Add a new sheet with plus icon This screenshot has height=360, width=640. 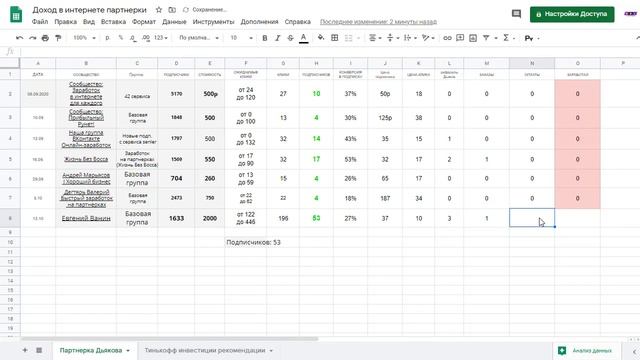click(25, 350)
